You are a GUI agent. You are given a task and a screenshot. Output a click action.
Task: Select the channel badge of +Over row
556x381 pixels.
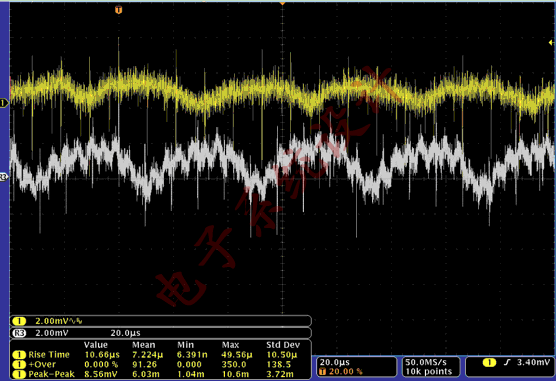point(19,364)
